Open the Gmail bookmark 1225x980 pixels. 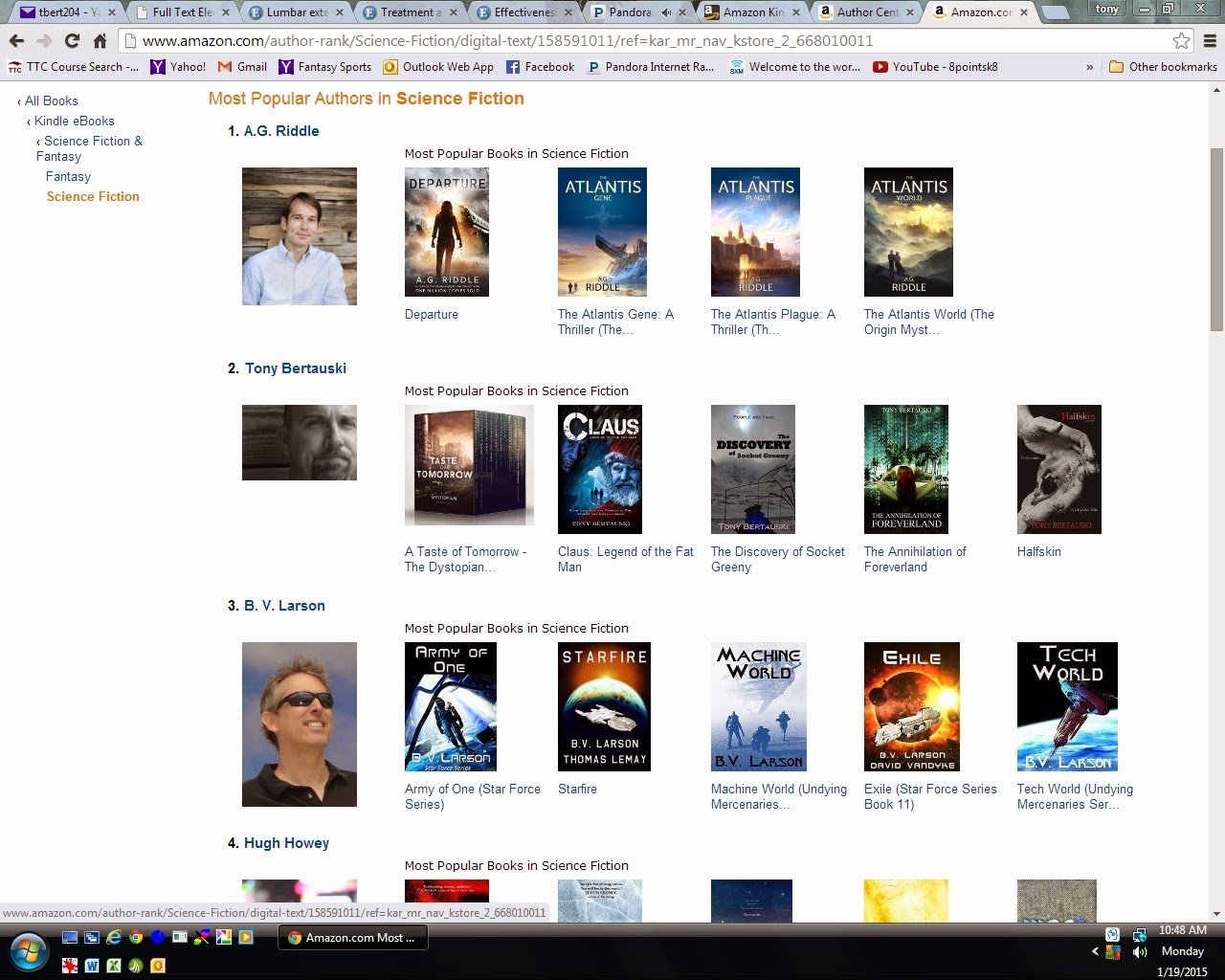[243, 67]
